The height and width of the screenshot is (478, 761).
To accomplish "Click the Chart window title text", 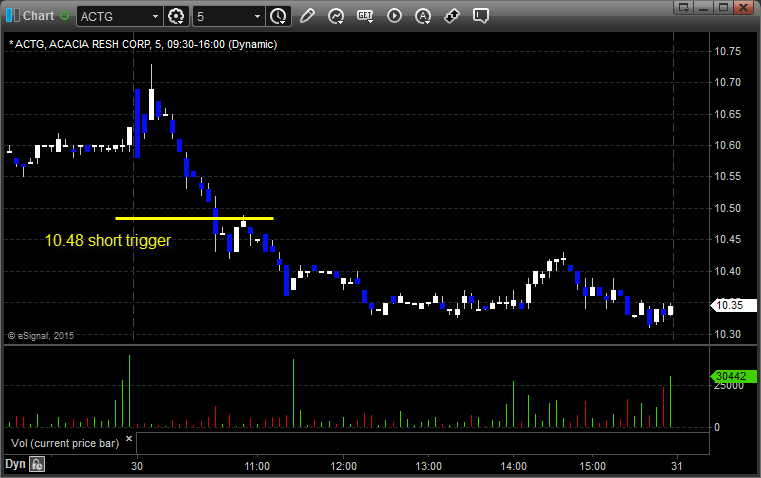I will coord(39,16).
